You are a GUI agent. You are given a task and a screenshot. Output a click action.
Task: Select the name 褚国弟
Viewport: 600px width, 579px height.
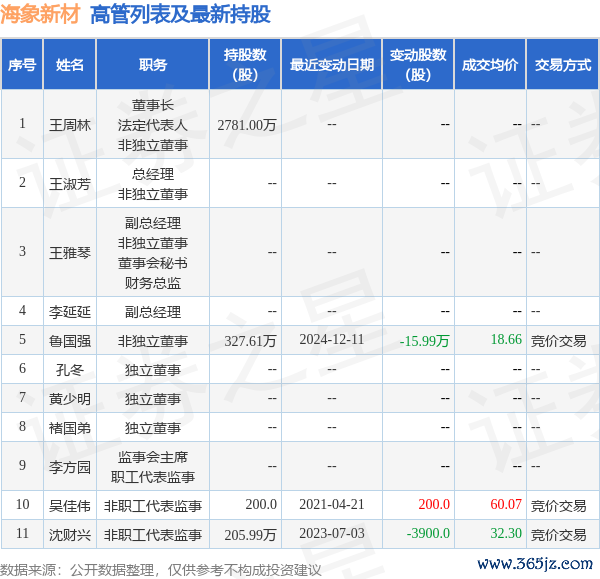[x=70, y=427]
